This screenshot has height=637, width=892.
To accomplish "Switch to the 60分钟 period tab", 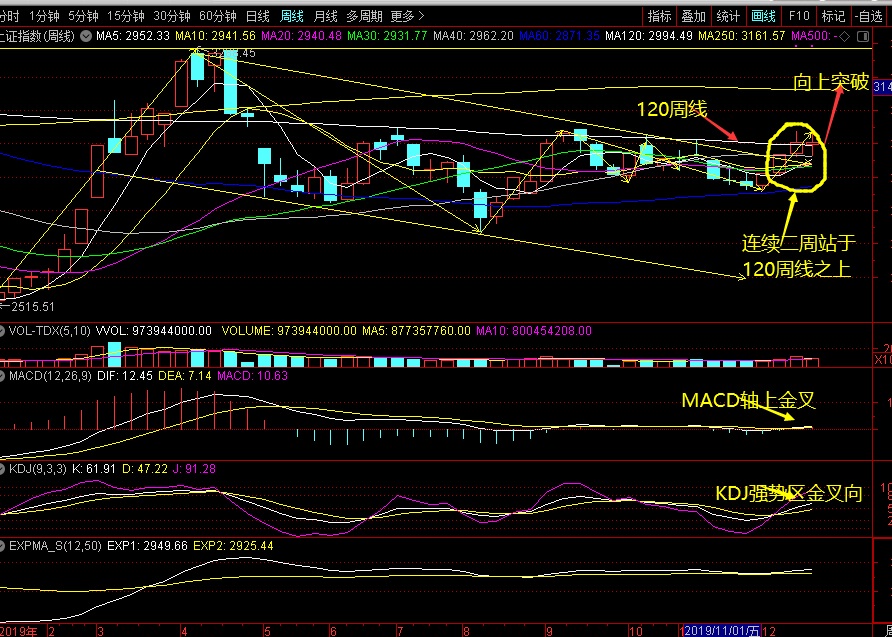I will click(x=218, y=16).
